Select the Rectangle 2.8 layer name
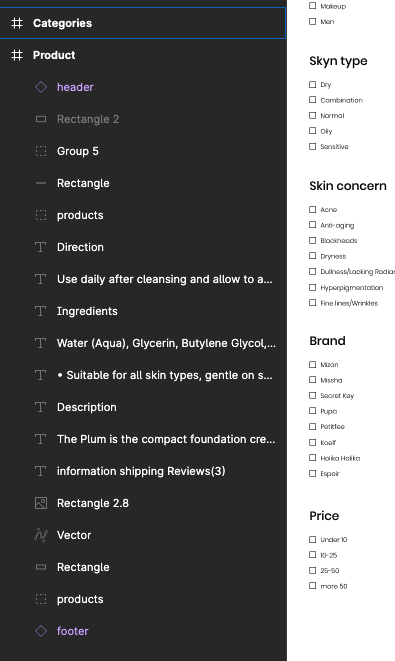This screenshot has width=395, height=661. point(93,503)
